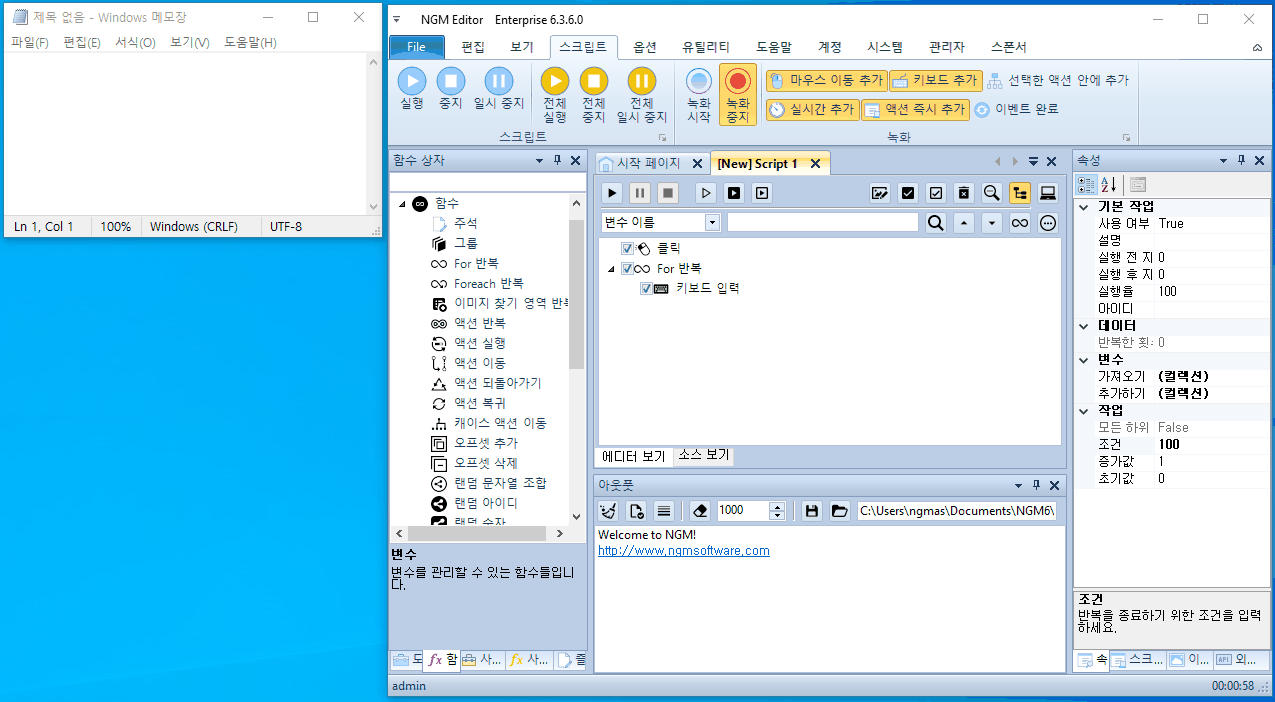Open the 아웃풋 panel options dropdown arrow
This screenshot has height=702, width=1275.
[x=1018, y=485]
